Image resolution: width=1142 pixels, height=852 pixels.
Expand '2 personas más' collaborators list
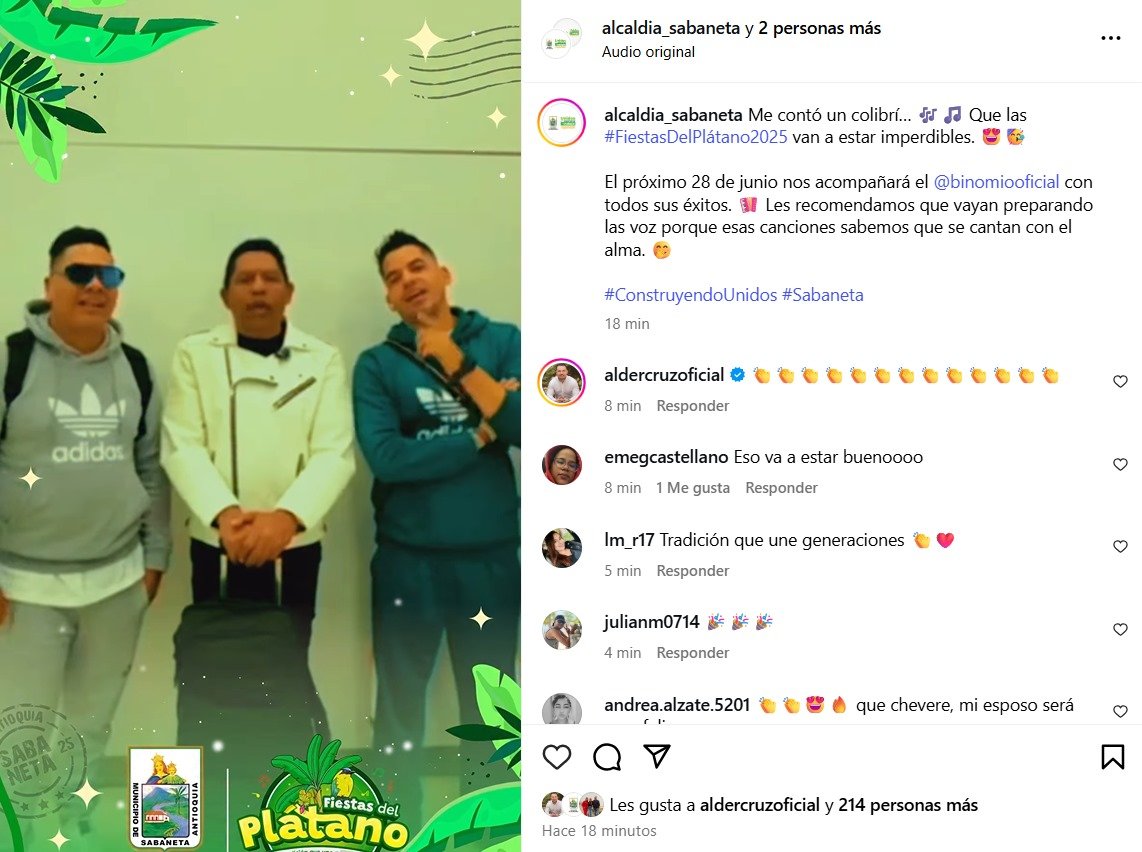tap(819, 28)
